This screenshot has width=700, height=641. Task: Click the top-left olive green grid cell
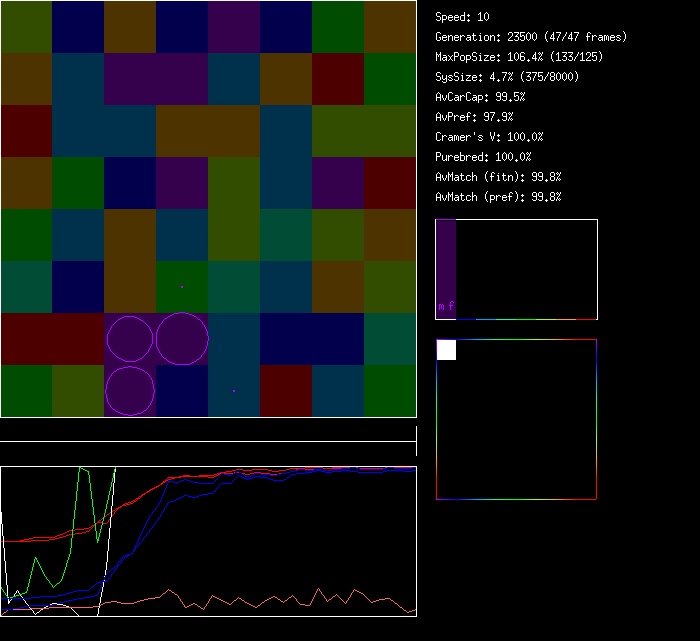26,26
